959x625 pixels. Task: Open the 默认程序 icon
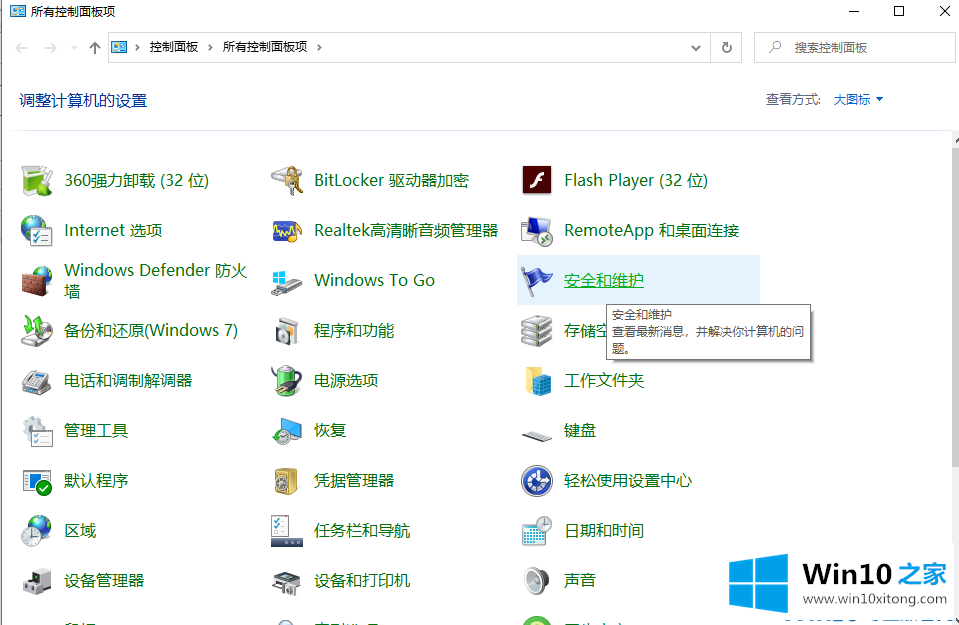click(37, 482)
